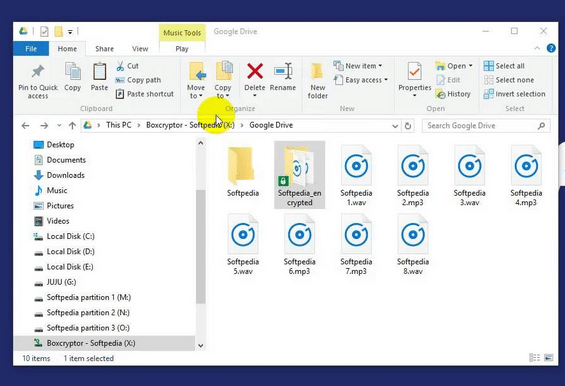Open the File menu
Image resolution: width=565 pixels, height=386 pixels.
pyautogui.click(x=31, y=49)
